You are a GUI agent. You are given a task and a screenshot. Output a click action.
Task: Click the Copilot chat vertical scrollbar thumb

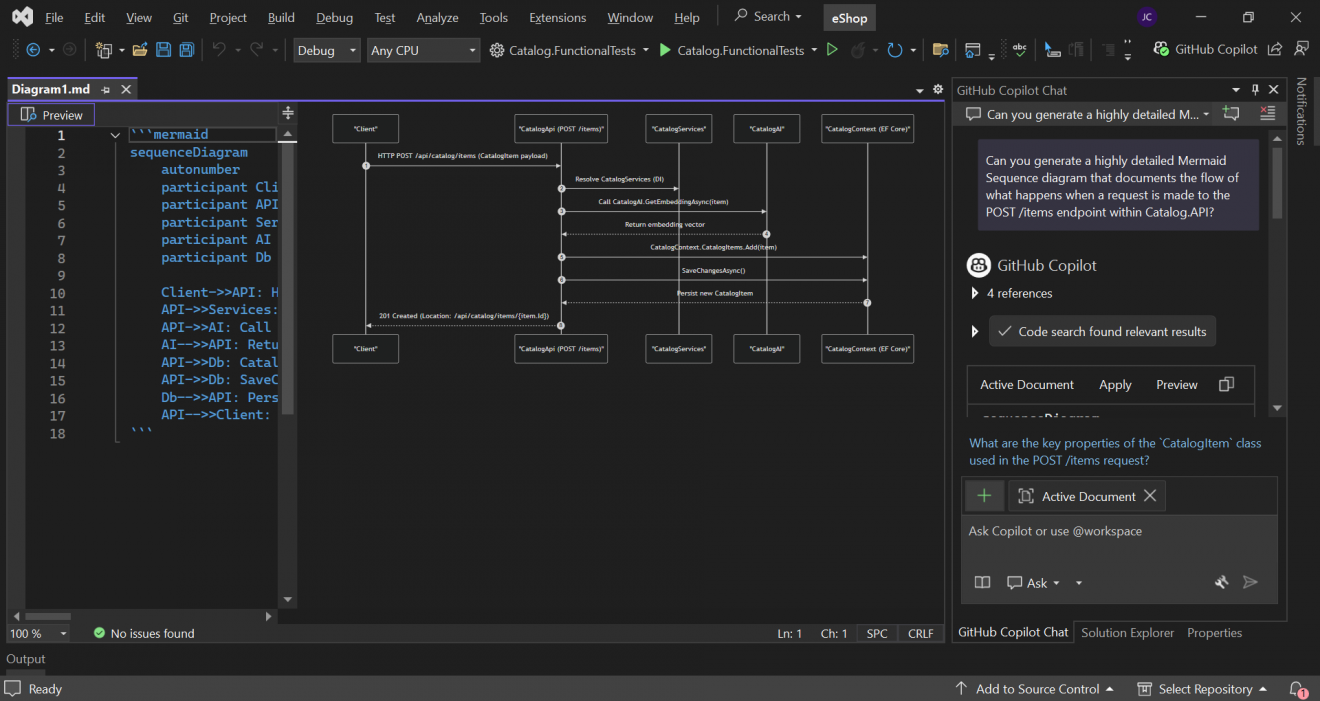click(1277, 183)
